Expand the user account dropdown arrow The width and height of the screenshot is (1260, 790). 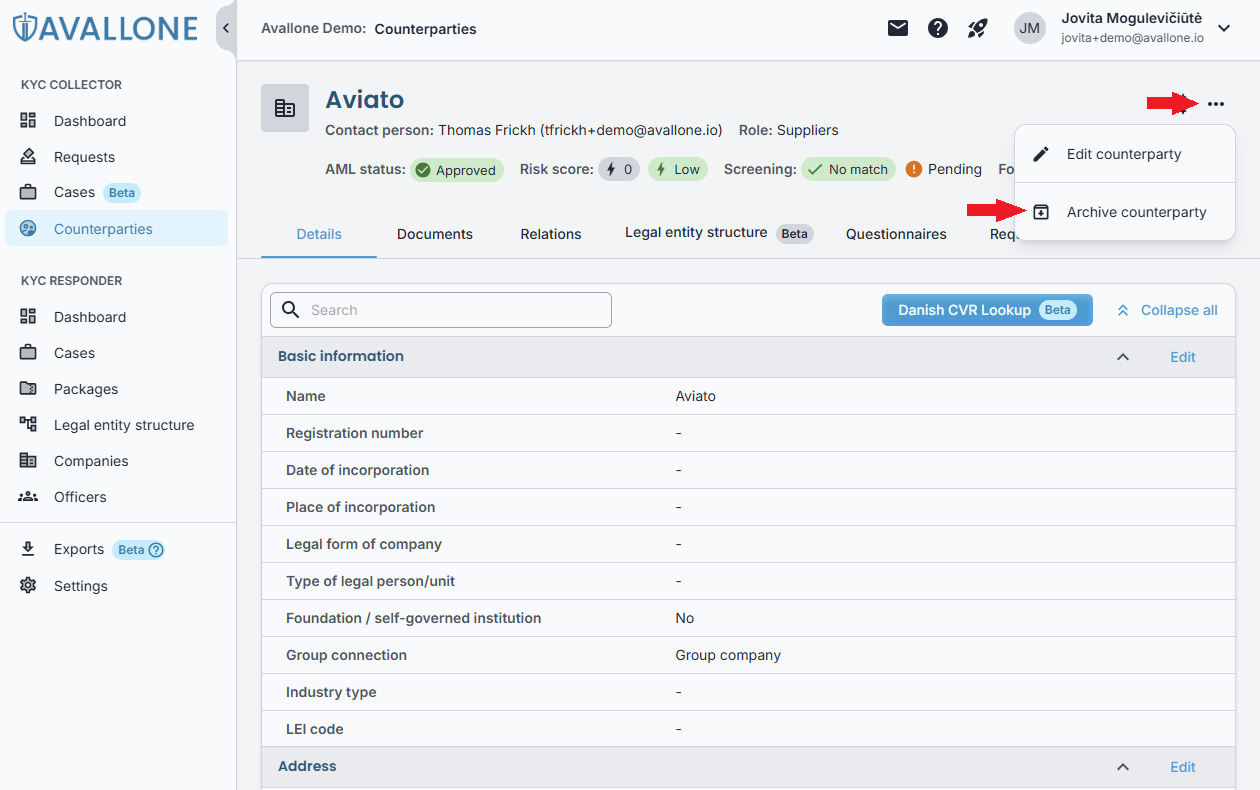coord(1224,28)
